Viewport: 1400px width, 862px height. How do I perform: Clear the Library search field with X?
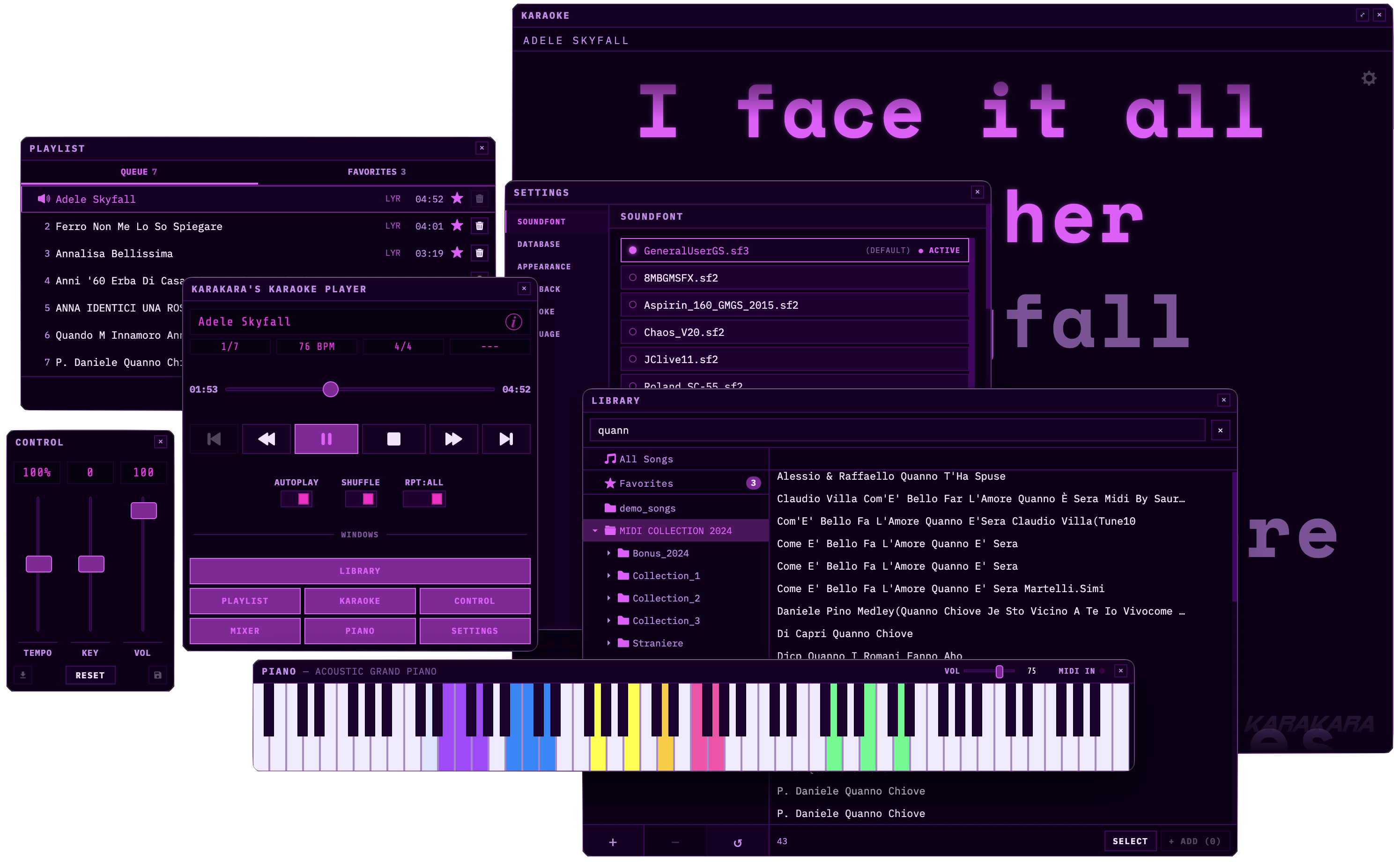tap(1220, 431)
